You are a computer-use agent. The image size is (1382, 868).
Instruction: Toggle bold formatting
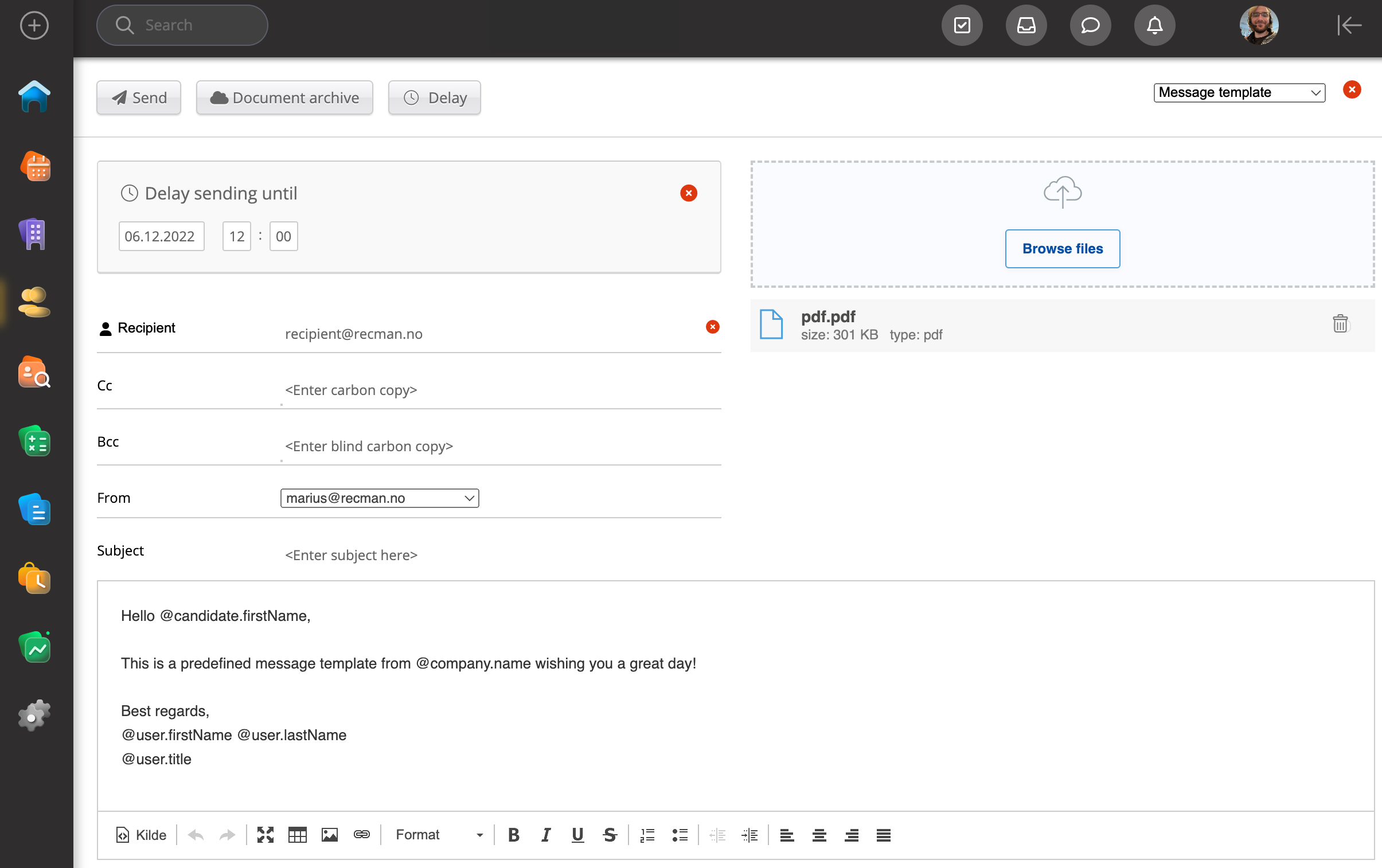(x=514, y=835)
